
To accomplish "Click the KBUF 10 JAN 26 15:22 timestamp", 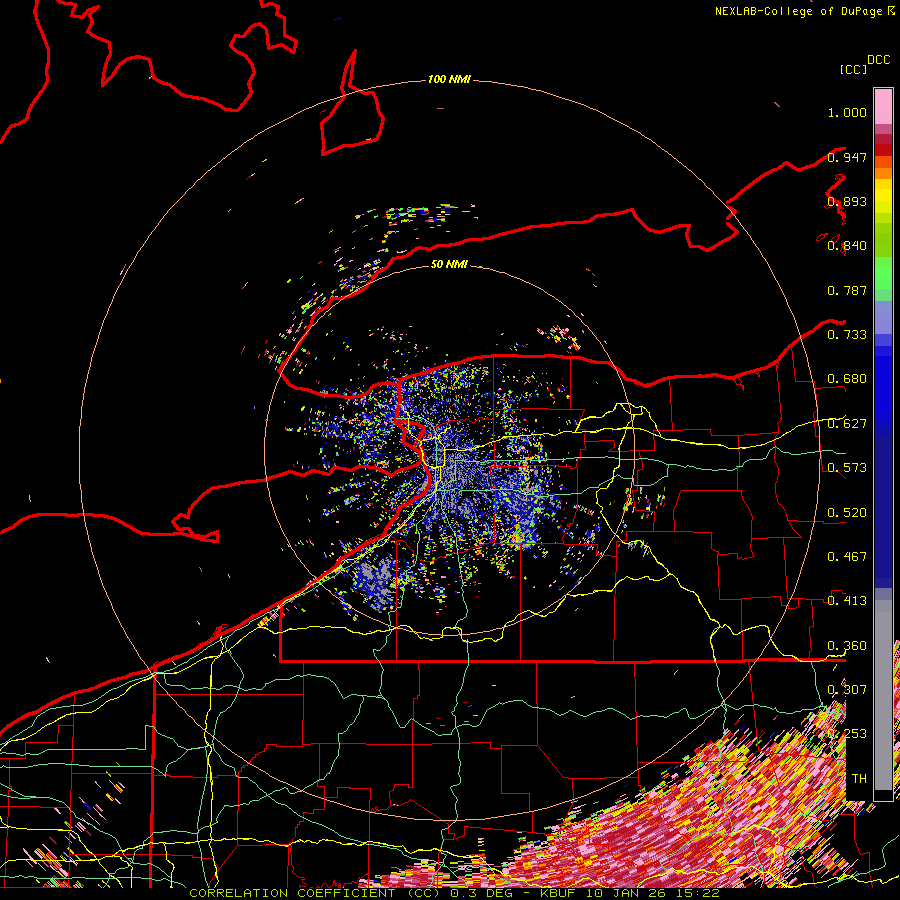I will tap(630, 893).
